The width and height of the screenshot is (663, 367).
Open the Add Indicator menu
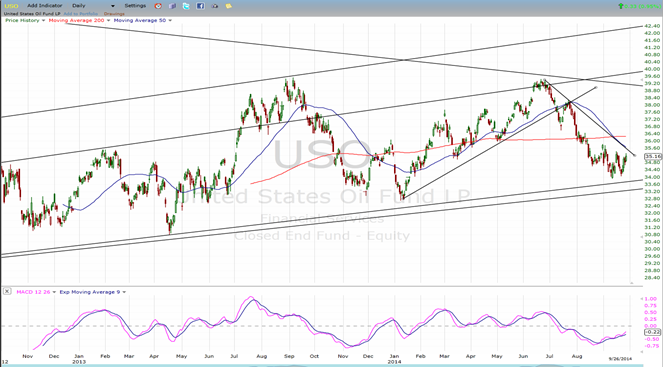(44, 6)
